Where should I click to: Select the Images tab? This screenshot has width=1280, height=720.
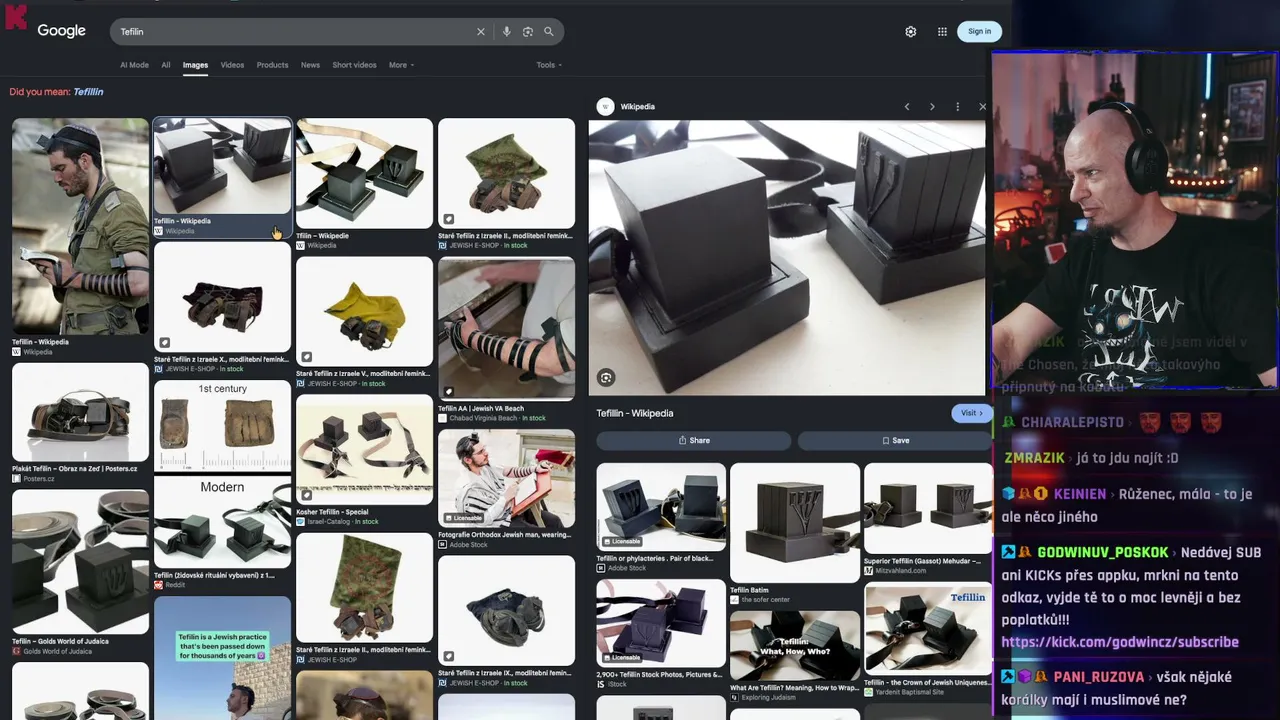coord(195,65)
